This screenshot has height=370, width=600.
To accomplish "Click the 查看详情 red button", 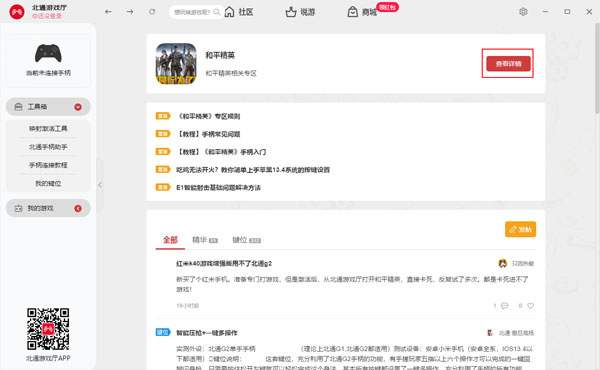I will click(x=508, y=64).
